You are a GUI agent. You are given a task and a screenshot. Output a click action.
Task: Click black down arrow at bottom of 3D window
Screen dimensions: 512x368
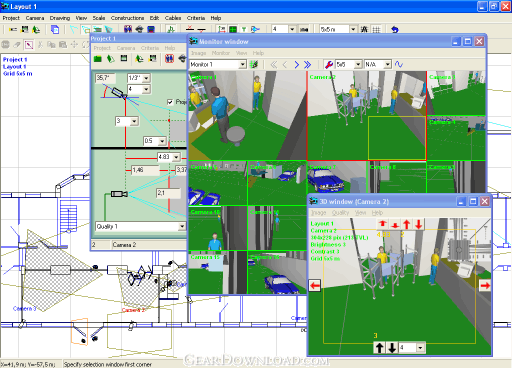point(392,348)
